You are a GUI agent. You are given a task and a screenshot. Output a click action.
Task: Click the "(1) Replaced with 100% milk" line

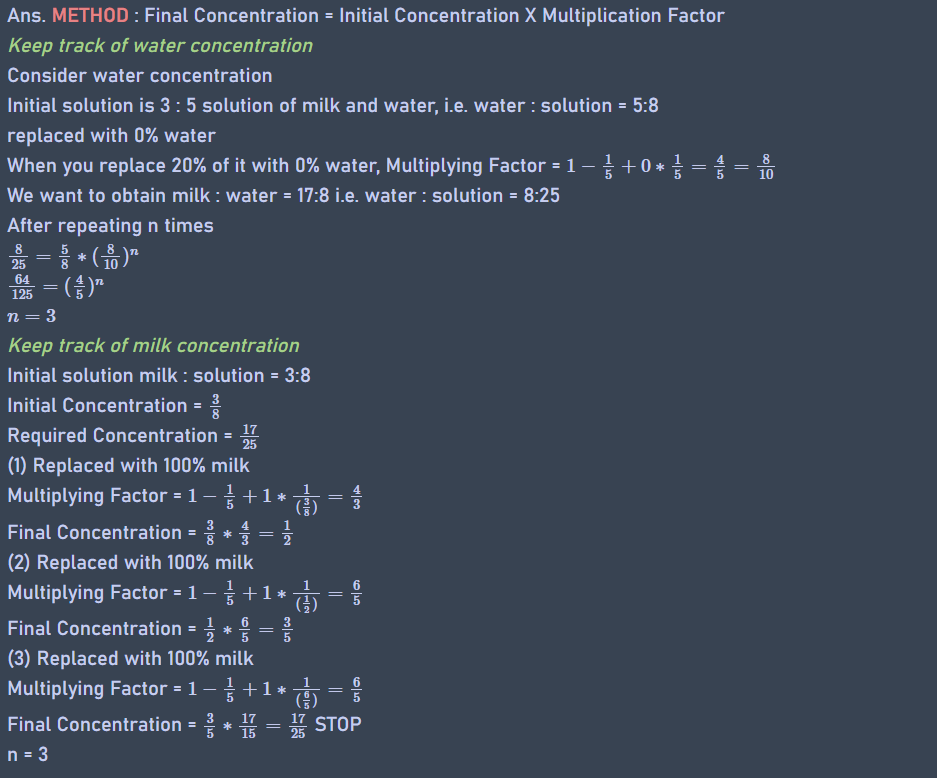[128, 465]
